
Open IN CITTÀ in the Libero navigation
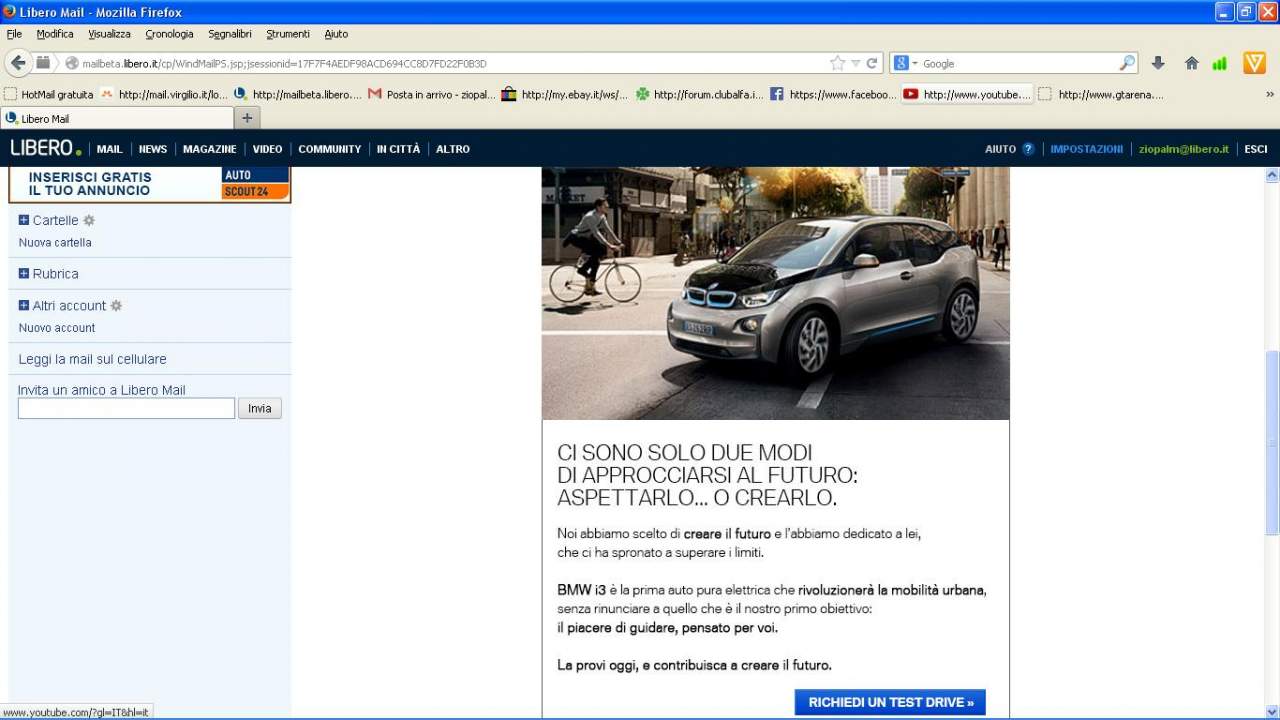click(398, 149)
